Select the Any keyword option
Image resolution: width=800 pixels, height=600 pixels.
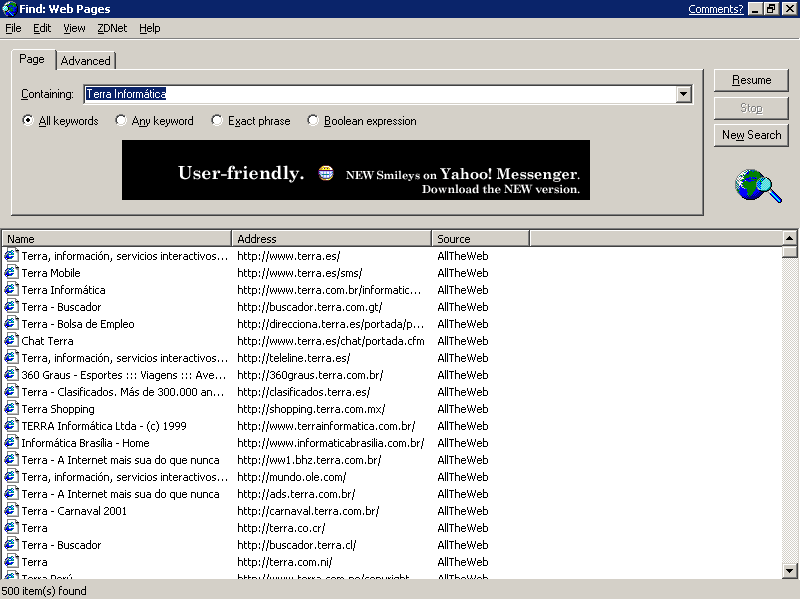[121, 121]
